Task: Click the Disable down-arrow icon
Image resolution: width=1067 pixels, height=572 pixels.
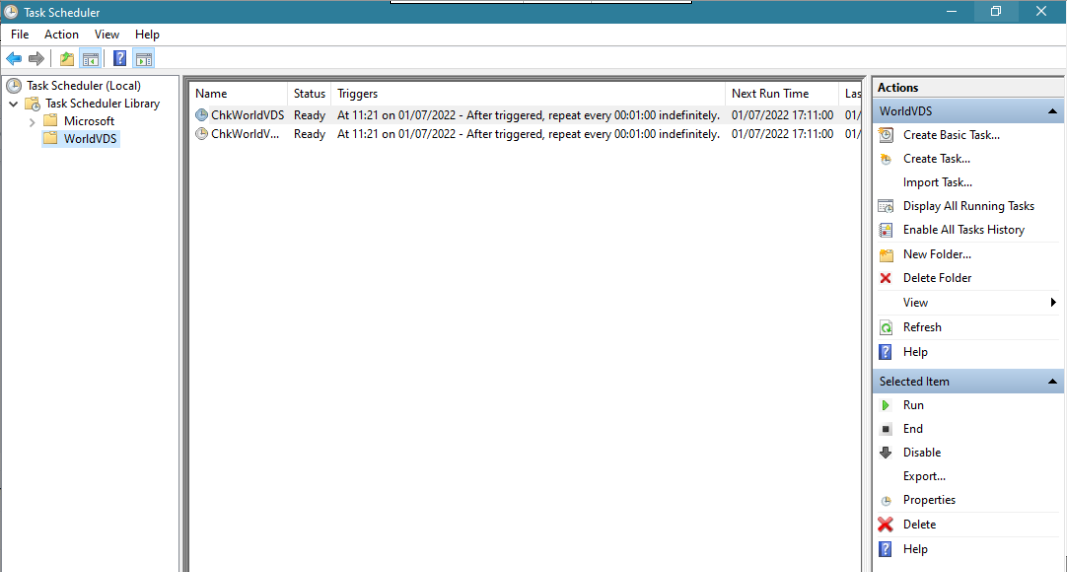Action: point(885,452)
